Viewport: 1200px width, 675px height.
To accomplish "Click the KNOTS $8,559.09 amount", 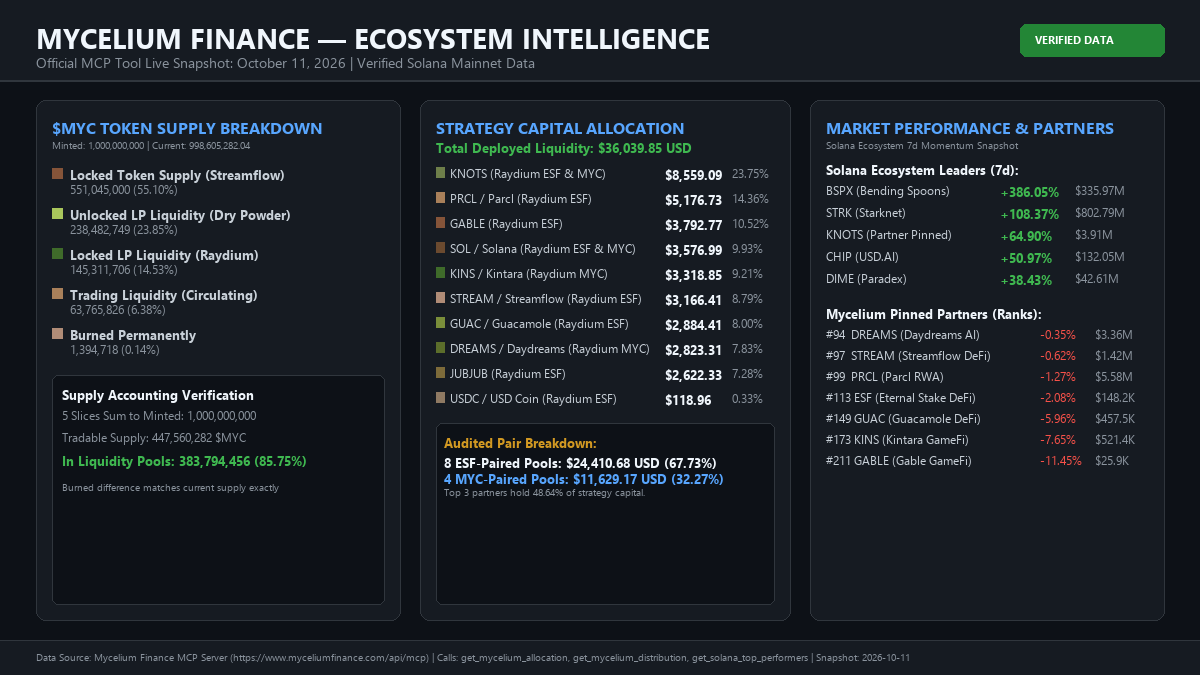I will click(x=693, y=175).
